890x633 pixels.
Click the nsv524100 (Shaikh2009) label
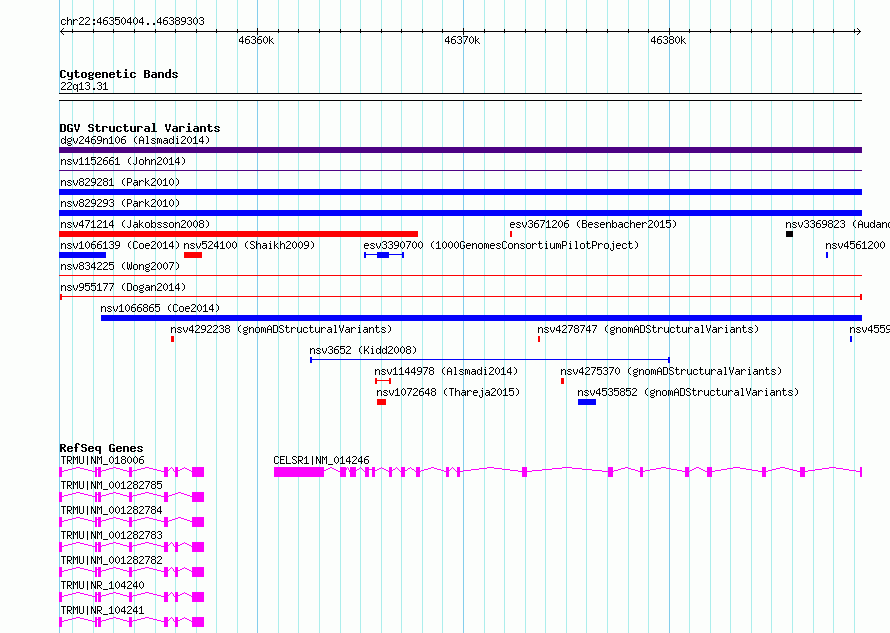click(249, 245)
